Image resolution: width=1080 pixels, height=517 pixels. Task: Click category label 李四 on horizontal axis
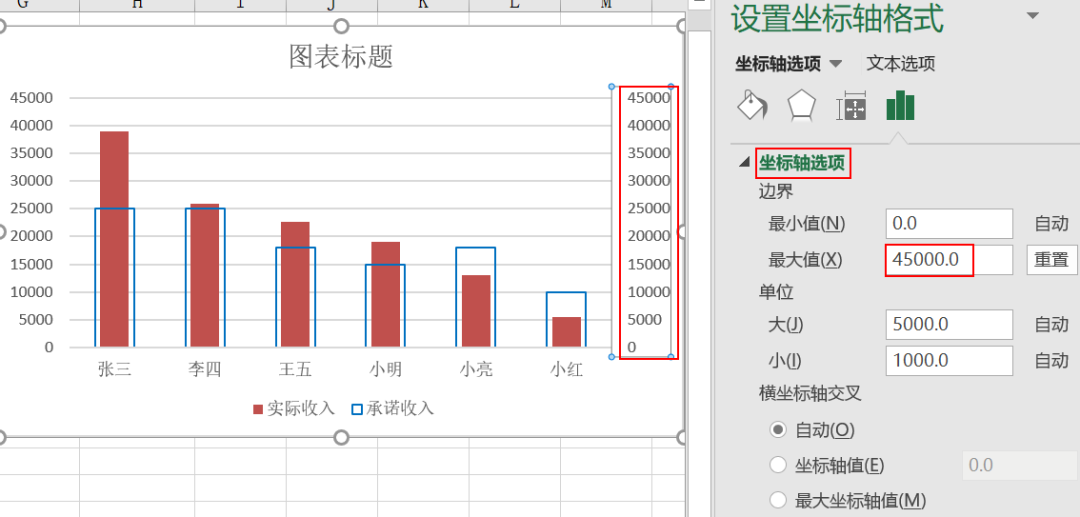click(x=205, y=370)
